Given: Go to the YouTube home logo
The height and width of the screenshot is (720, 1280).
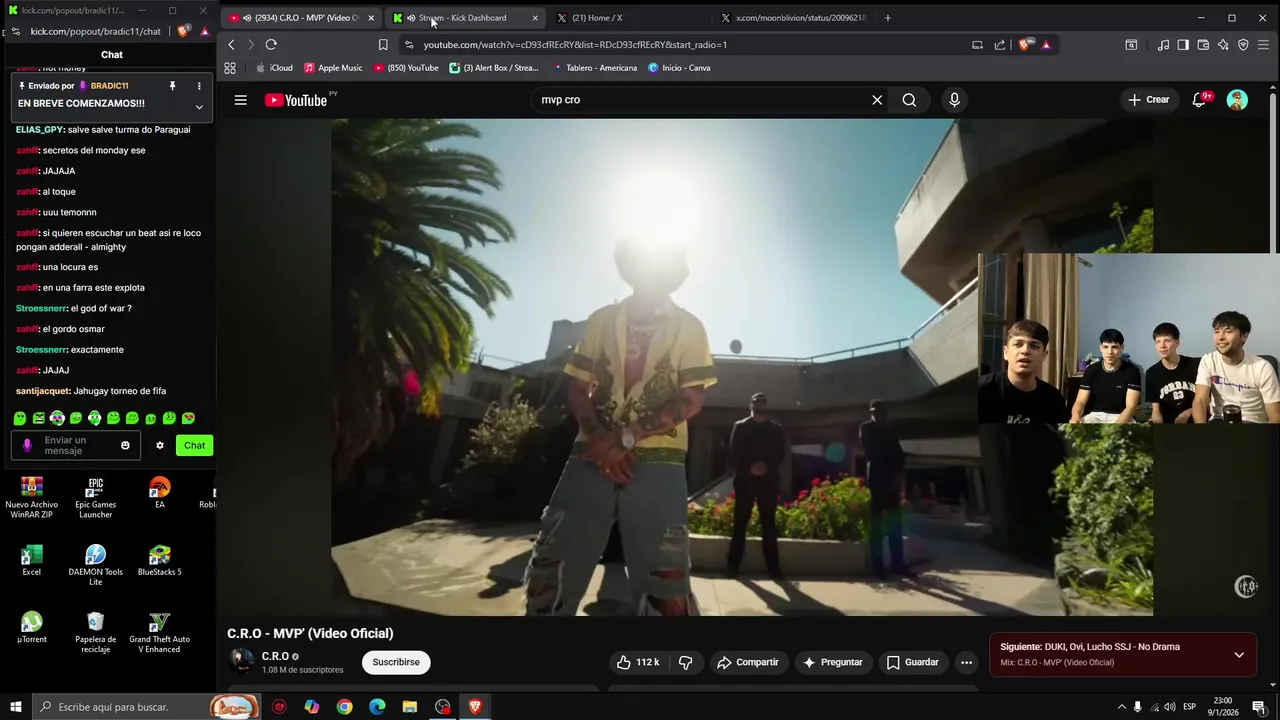Looking at the screenshot, I should [296, 100].
